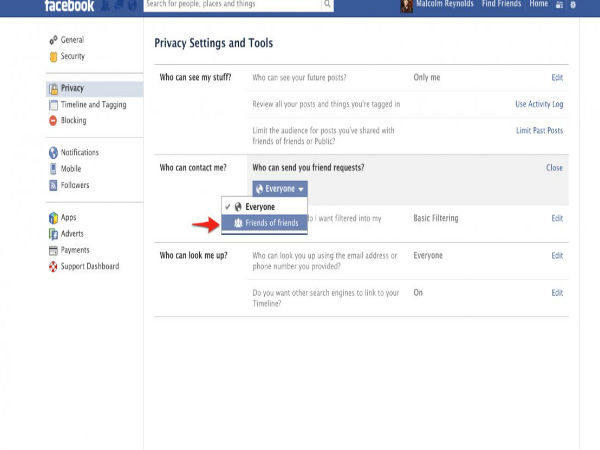Click the Mobile phone icon

53,169
